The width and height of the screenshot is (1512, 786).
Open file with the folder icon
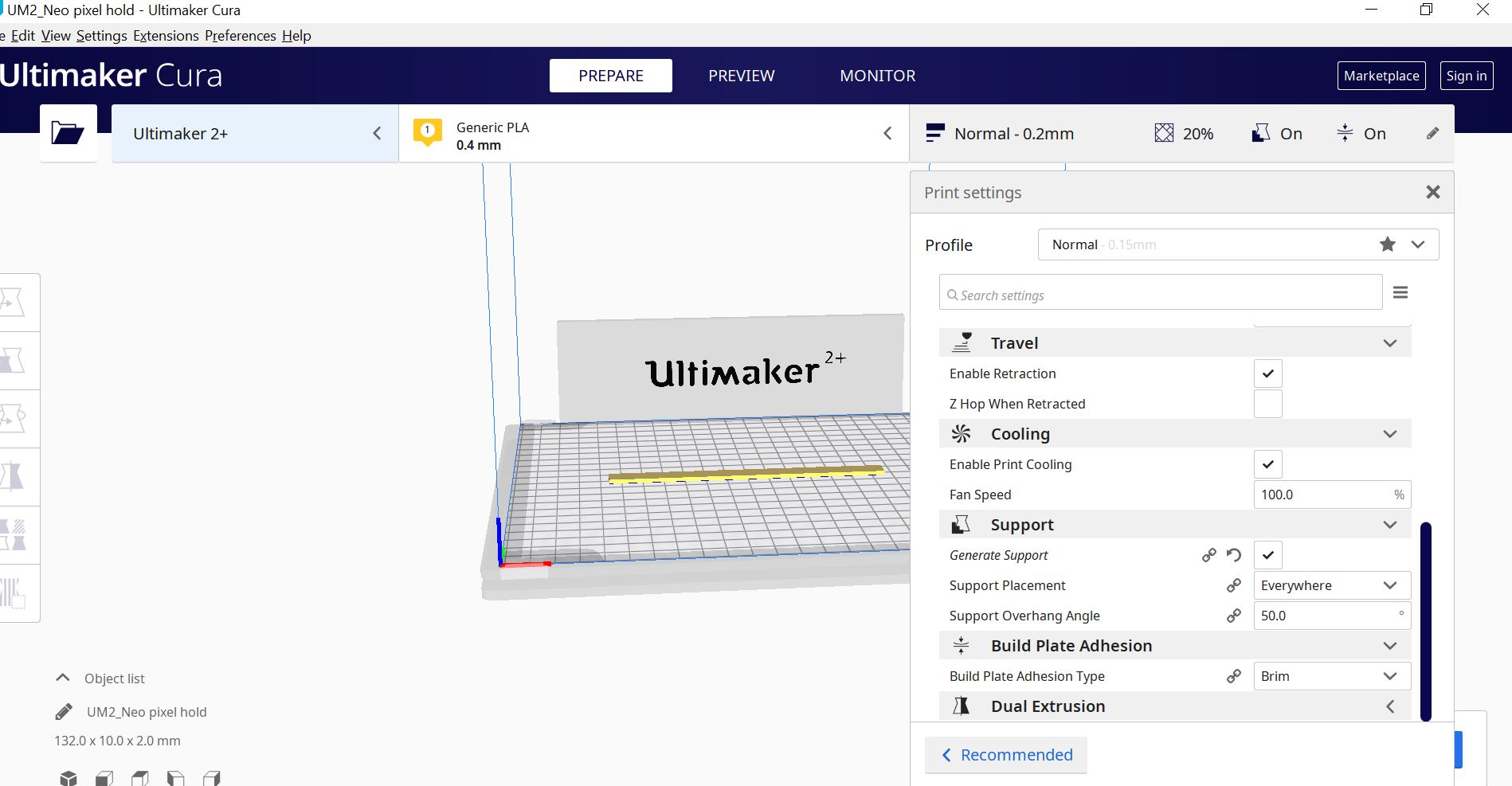(x=68, y=132)
